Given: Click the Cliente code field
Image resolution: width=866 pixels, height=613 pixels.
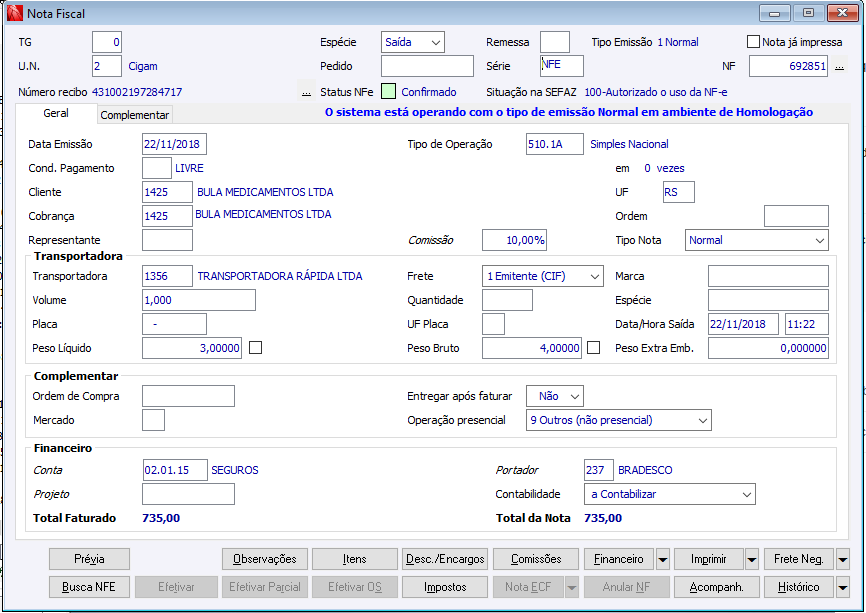Looking at the screenshot, I should 167,192.
